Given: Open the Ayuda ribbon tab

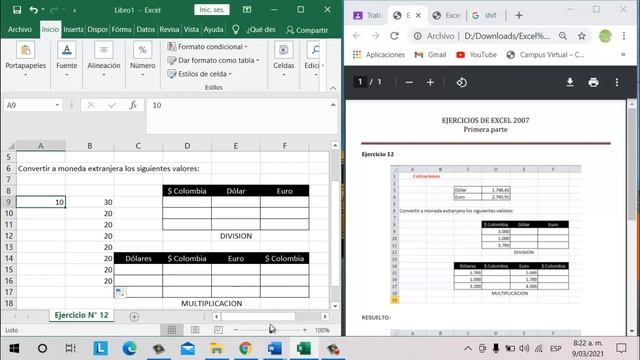Looking at the screenshot, I should coord(213,29).
